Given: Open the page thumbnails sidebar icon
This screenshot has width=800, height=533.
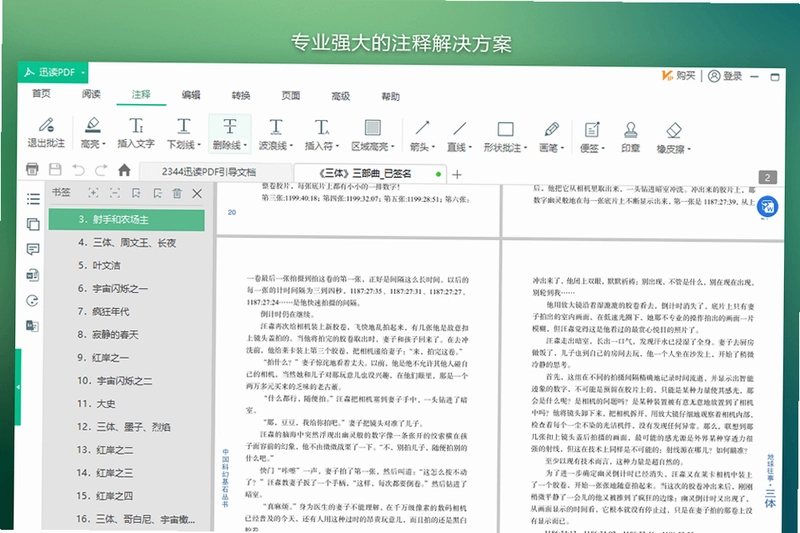Looking at the screenshot, I should point(33,224).
